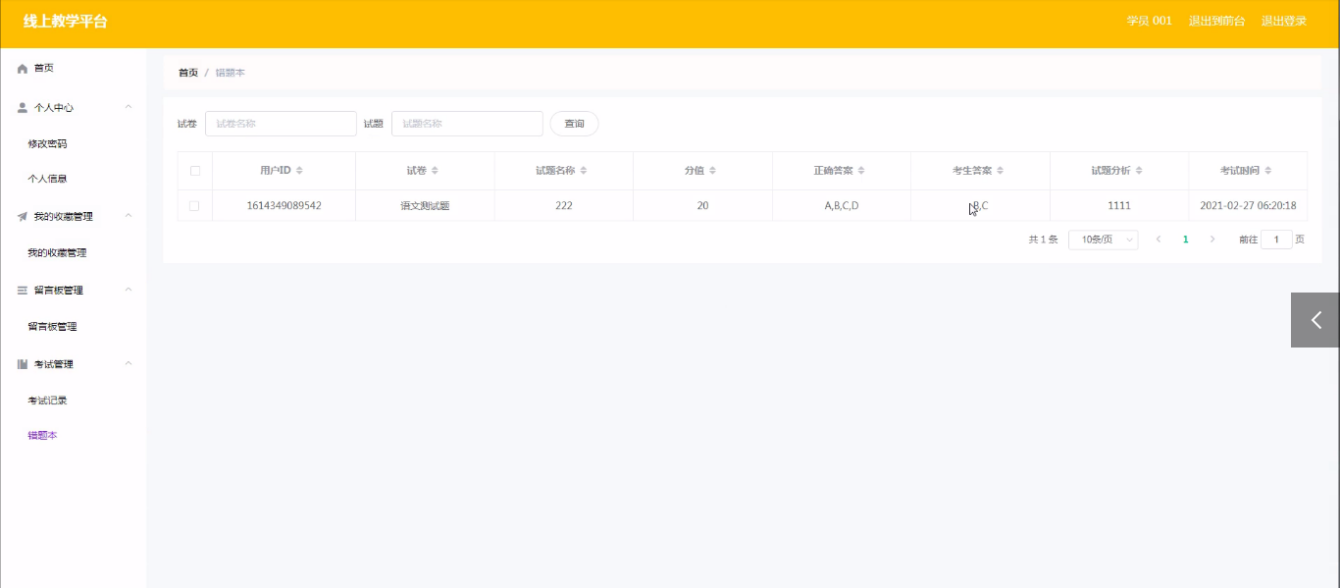Open the floating left arrow panel
This screenshot has height=588, width=1340.
pyautogui.click(x=1315, y=320)
